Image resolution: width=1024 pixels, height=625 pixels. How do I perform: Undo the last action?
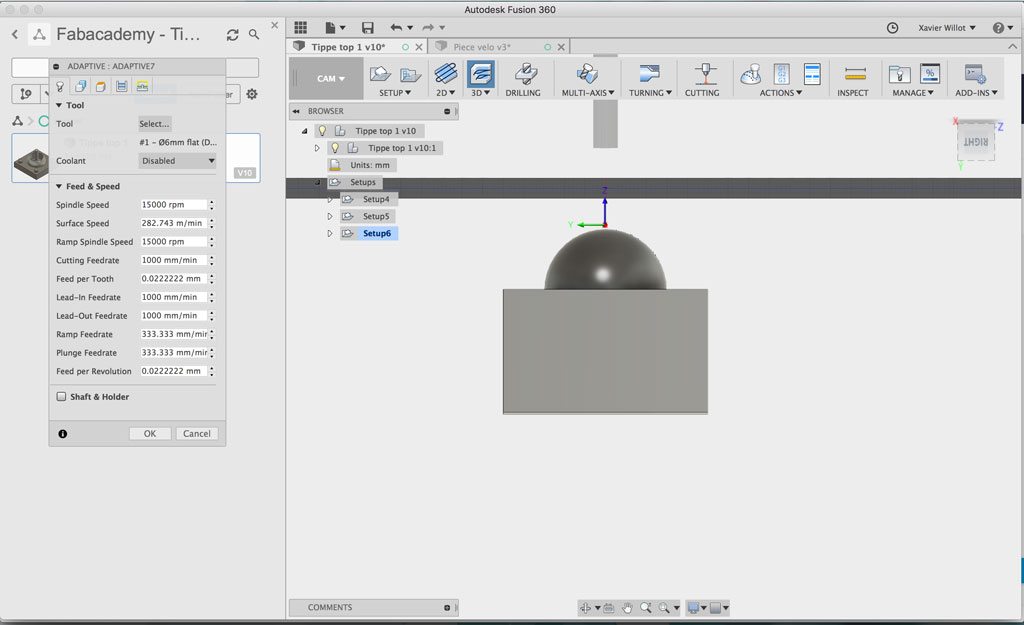point(396,27)
